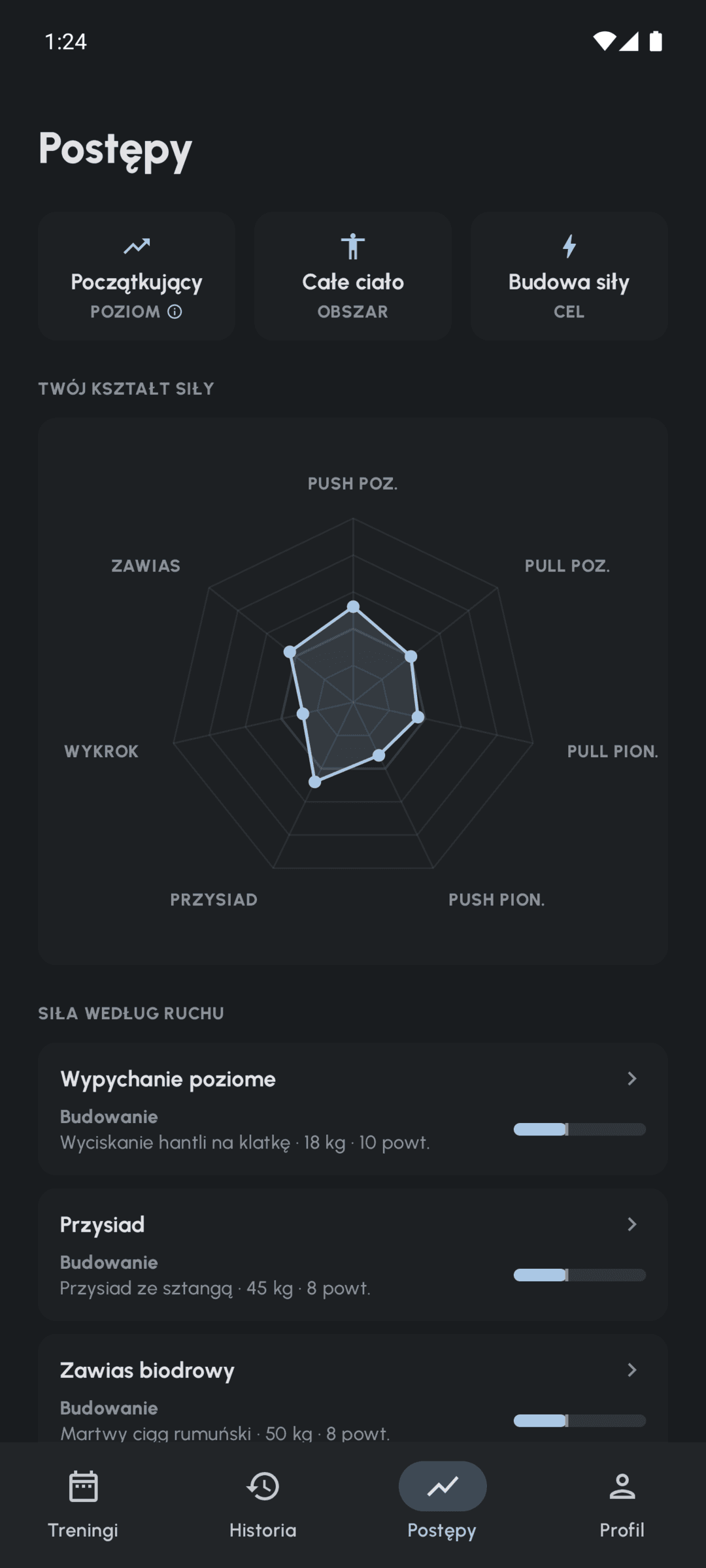This screenshot has width=706, height=1568.
Task: Switch to the Treningi tab label
Action: (x=83, y=1530)
